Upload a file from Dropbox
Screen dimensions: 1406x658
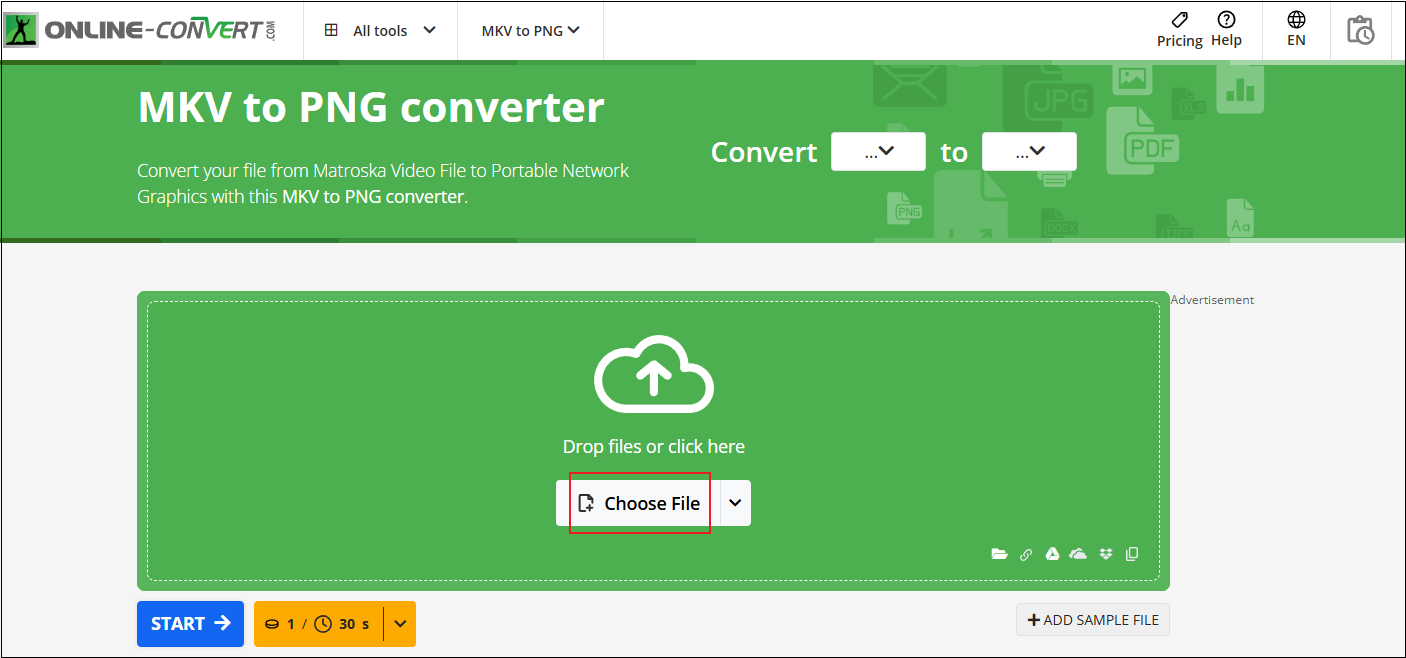1105,553
